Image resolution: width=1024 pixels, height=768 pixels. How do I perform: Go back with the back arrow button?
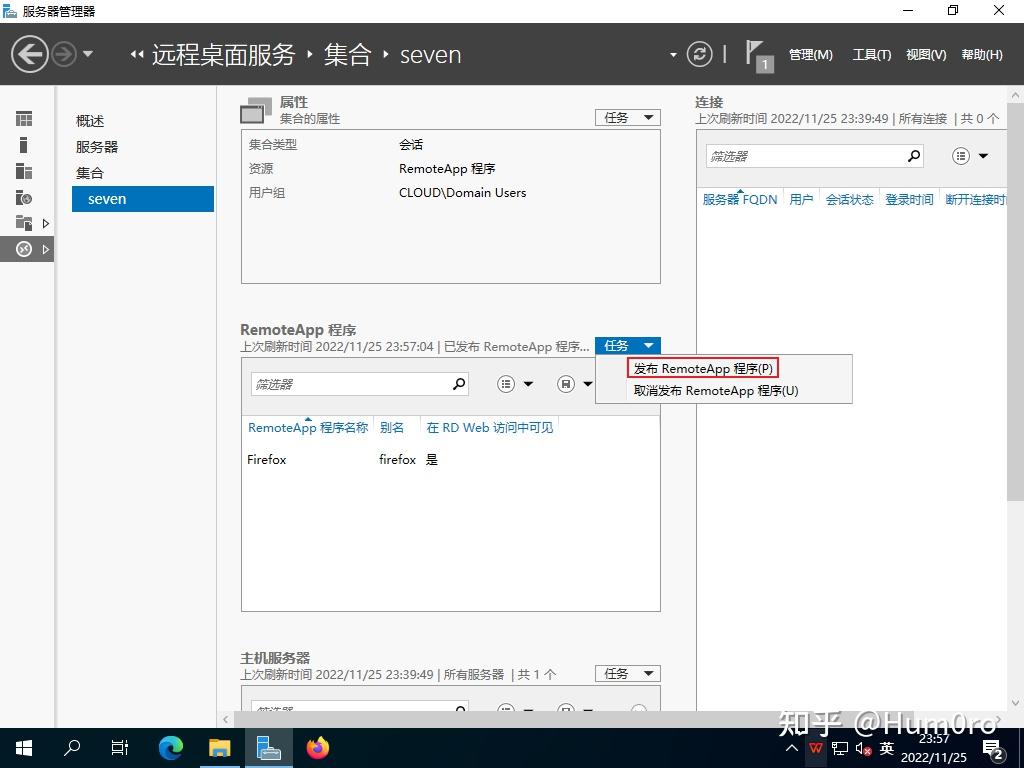29,54
